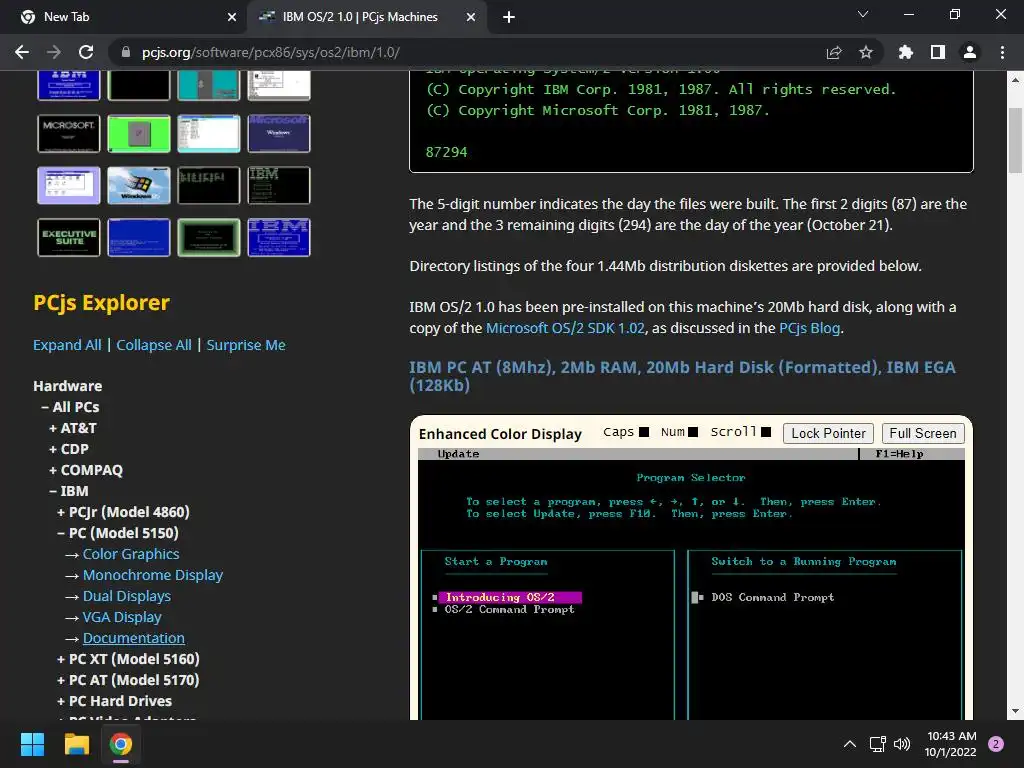
Task: Click the Chrome taskbar icon
Action: tap(121, 744)
